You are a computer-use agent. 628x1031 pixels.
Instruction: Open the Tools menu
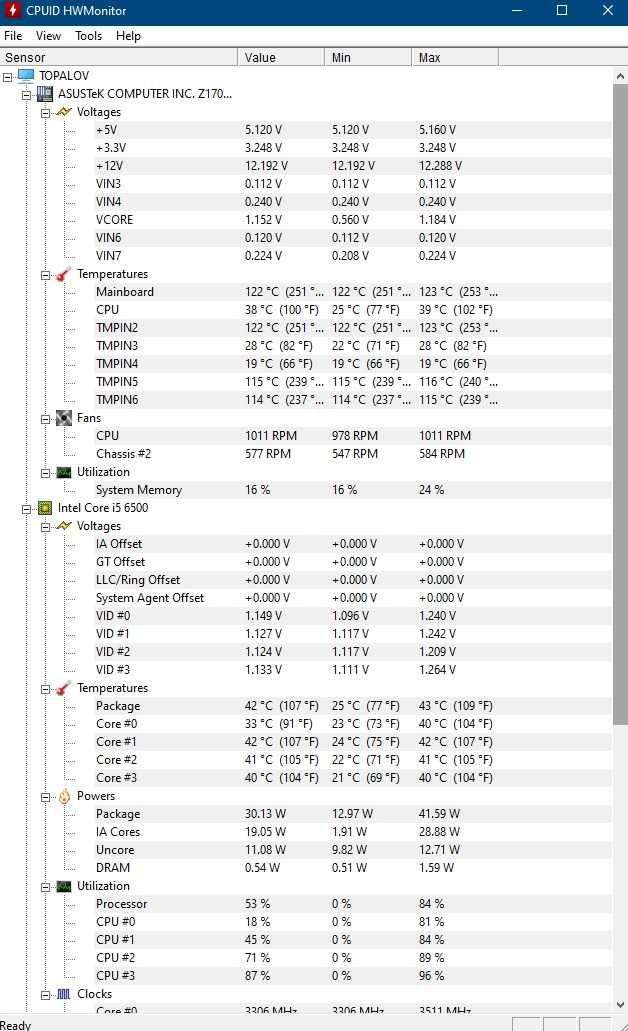coord(88,36)
